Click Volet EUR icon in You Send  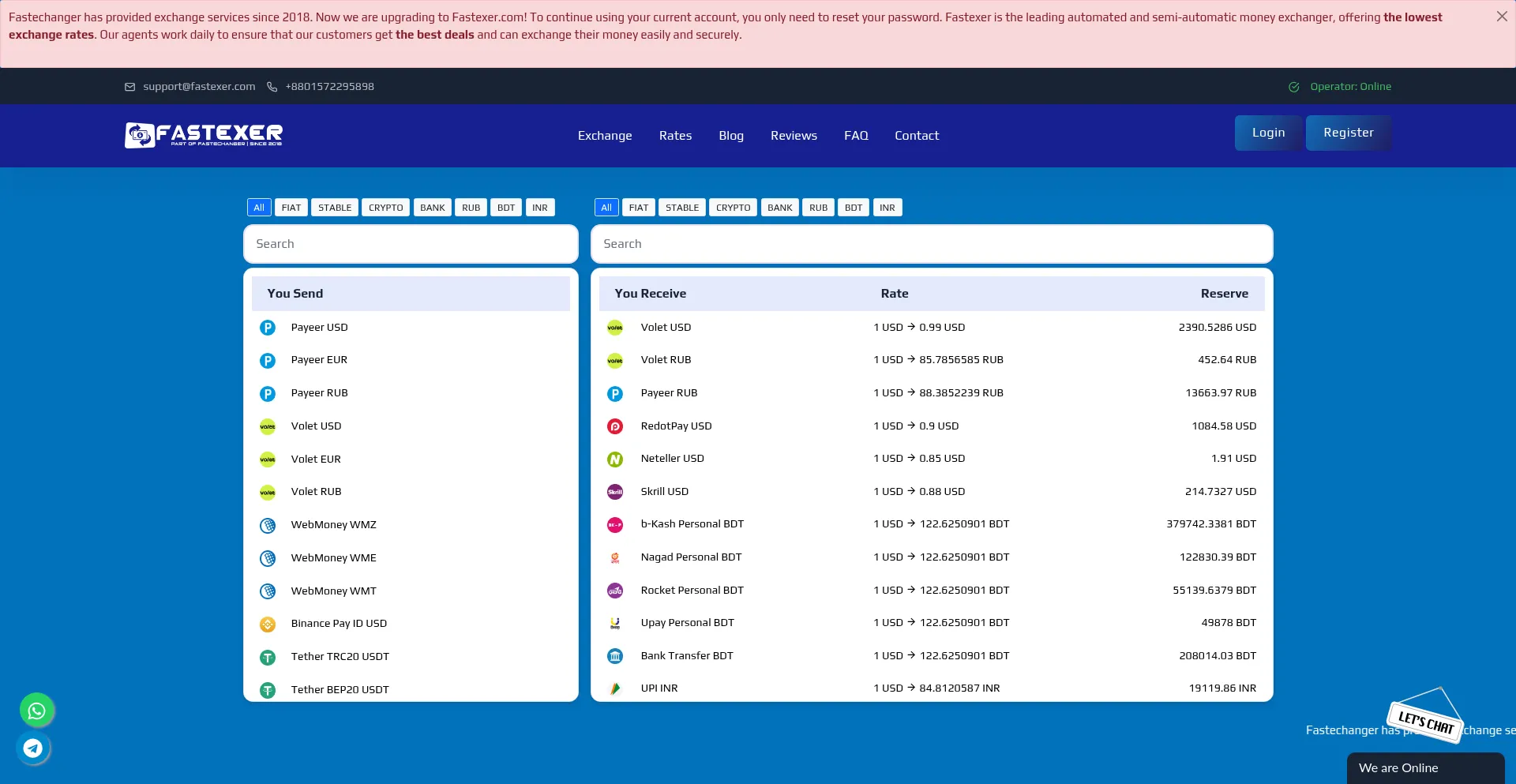pos(268,460)
